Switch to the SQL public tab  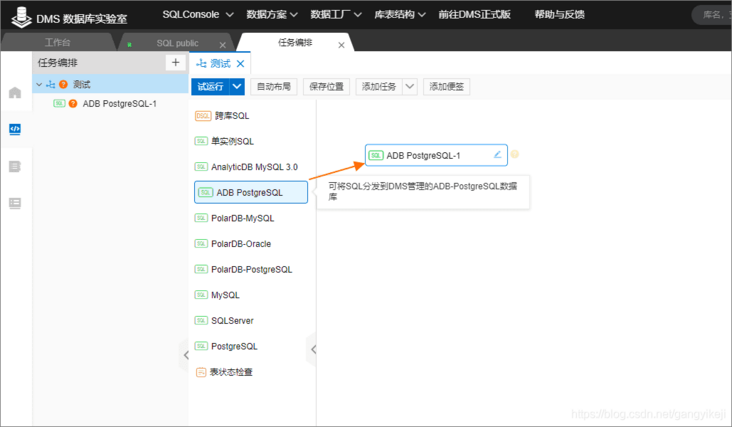(x=177, y=43)
